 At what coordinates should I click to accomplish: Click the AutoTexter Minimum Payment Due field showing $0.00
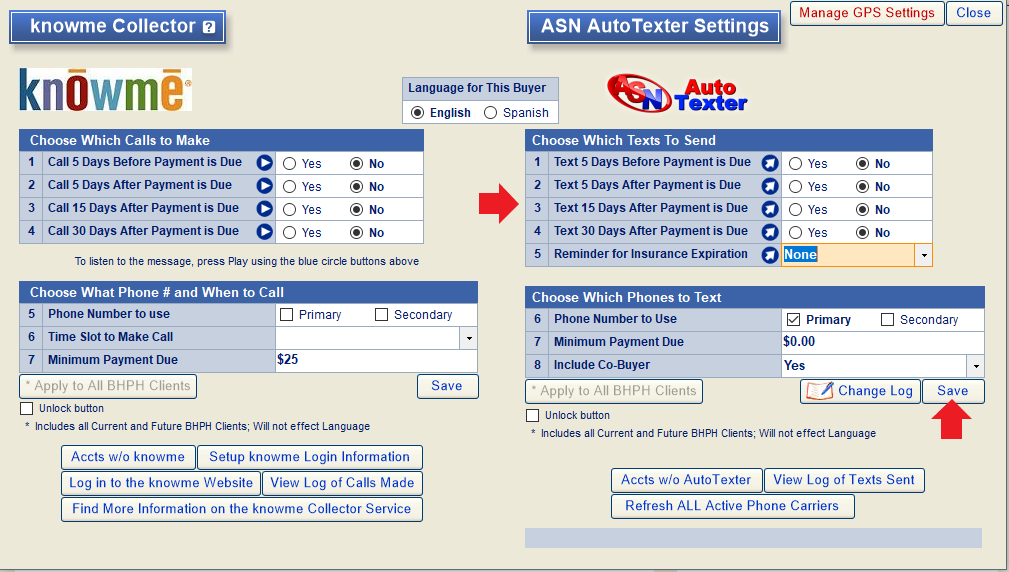[x=882, y=342]
